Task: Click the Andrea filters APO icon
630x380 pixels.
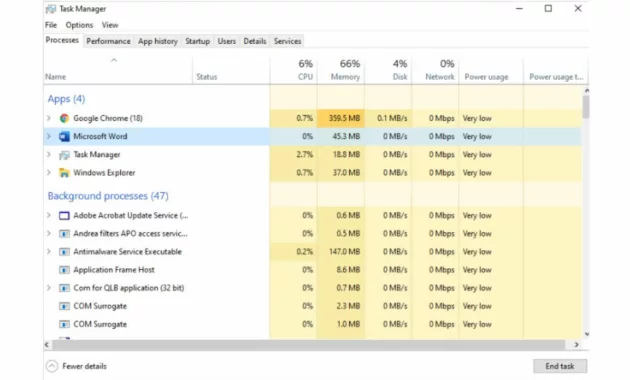Action: 64,234
